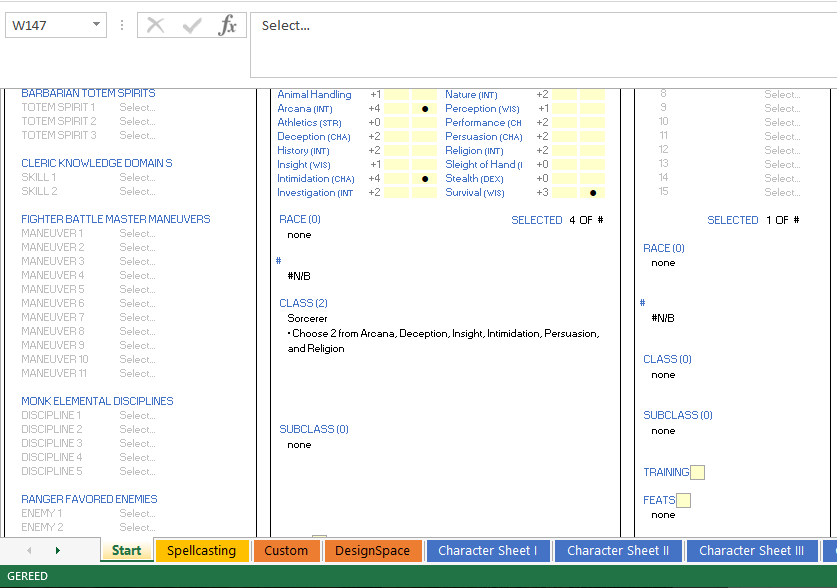The image size is (837, 588).
Task: Click the Nature (INT) skill label
Action: tap(471, 94)
